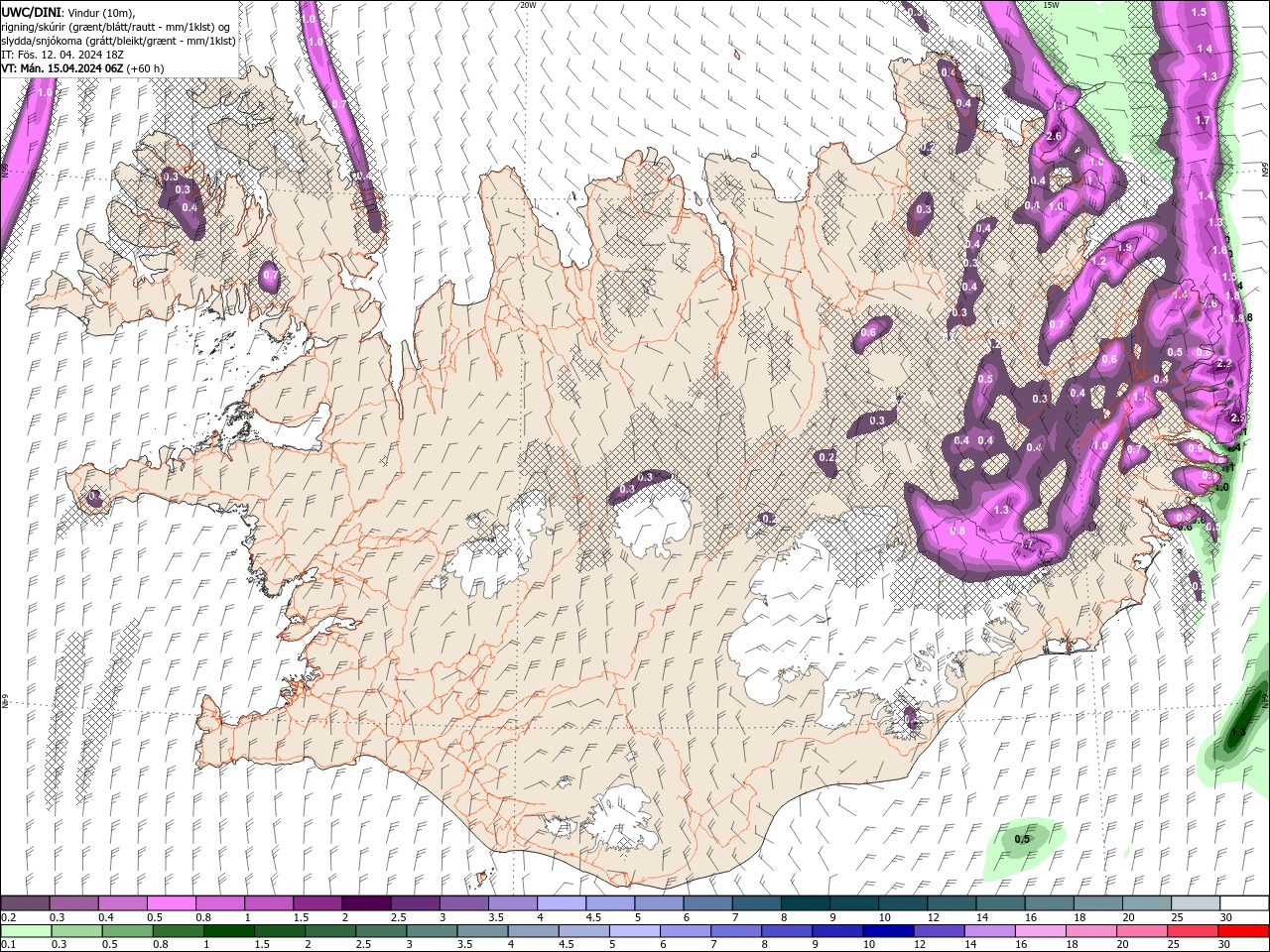Image resolution: width=1270 pixels, height=952 pixels.
Task: Click the "VT: Mán. 15.04.2024 06Z" valid time
Action: tap(62, 68)
